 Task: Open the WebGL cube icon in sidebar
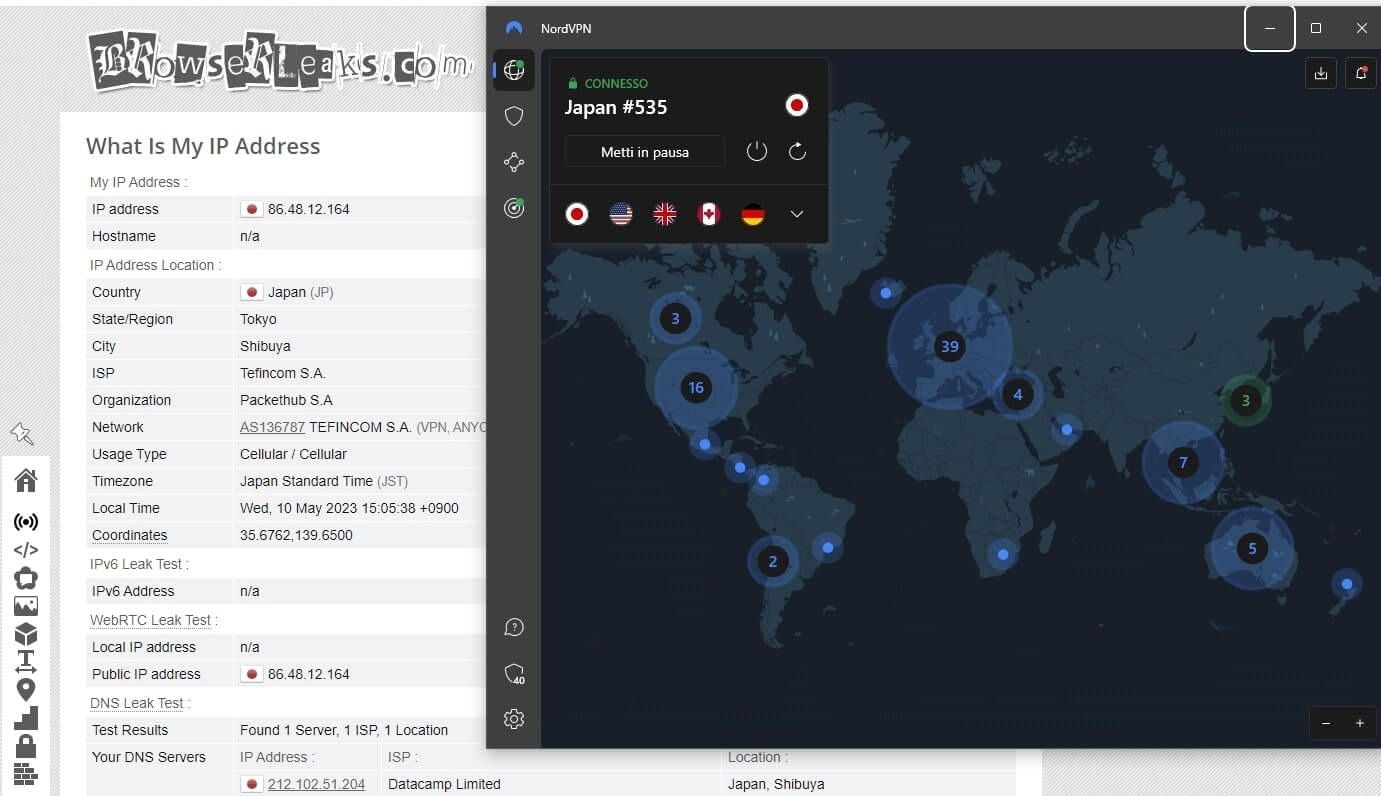pos(26,634)
